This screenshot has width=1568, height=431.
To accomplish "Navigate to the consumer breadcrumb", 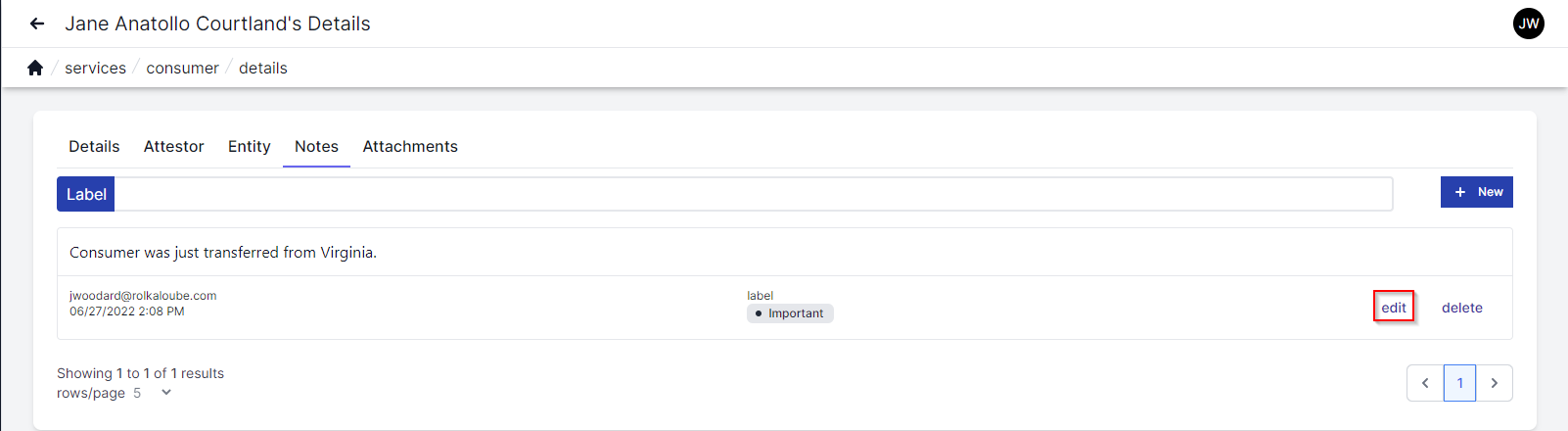I will [x=182, y=68].
